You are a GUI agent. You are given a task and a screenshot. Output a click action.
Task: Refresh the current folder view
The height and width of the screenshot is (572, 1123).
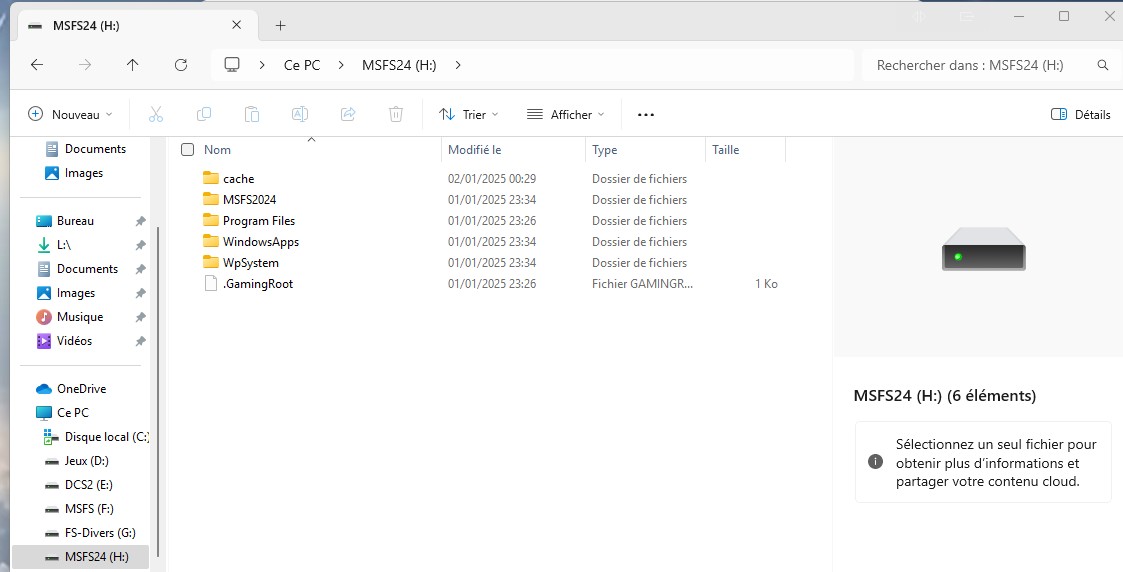[x=180, y=65]
